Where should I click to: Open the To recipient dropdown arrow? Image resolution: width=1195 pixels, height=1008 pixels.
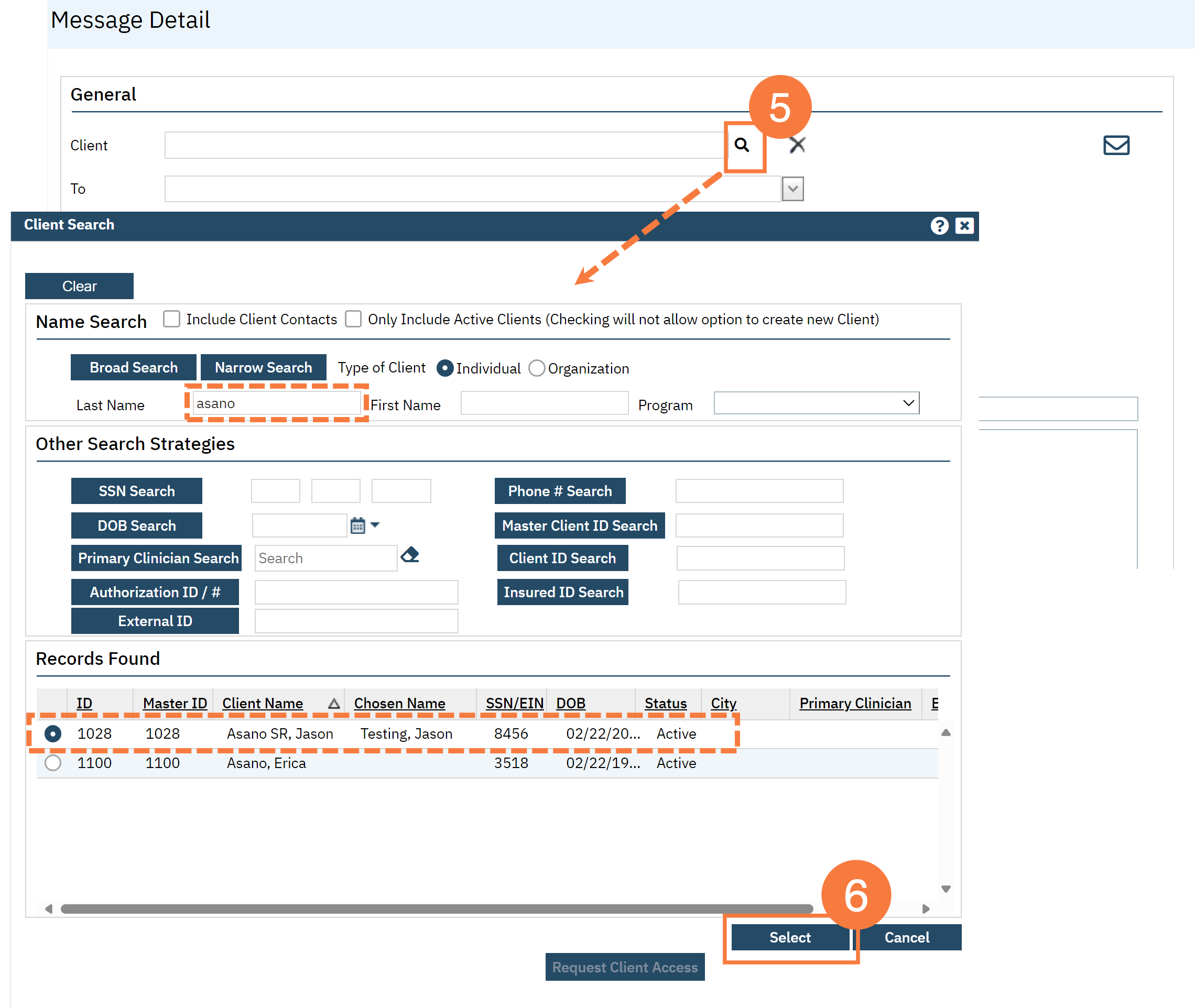[x=792, y=189]
